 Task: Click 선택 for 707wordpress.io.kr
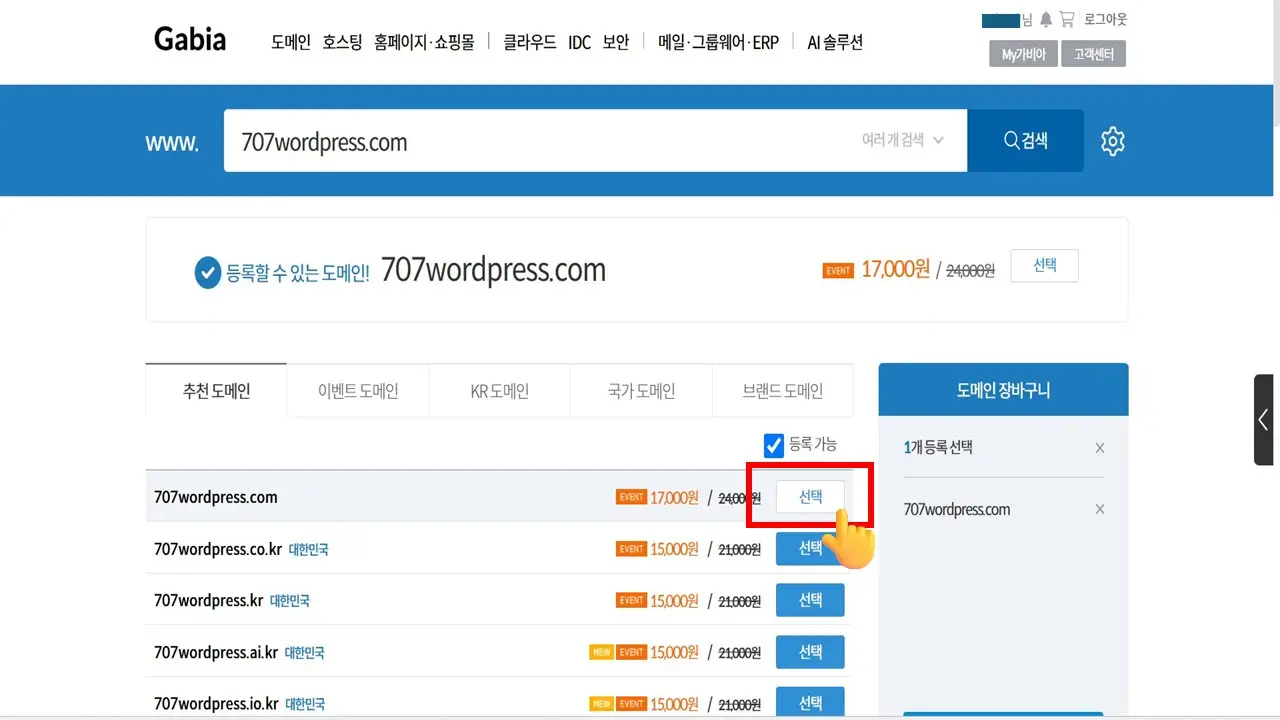pyautogui.click(x=811, y=703)
